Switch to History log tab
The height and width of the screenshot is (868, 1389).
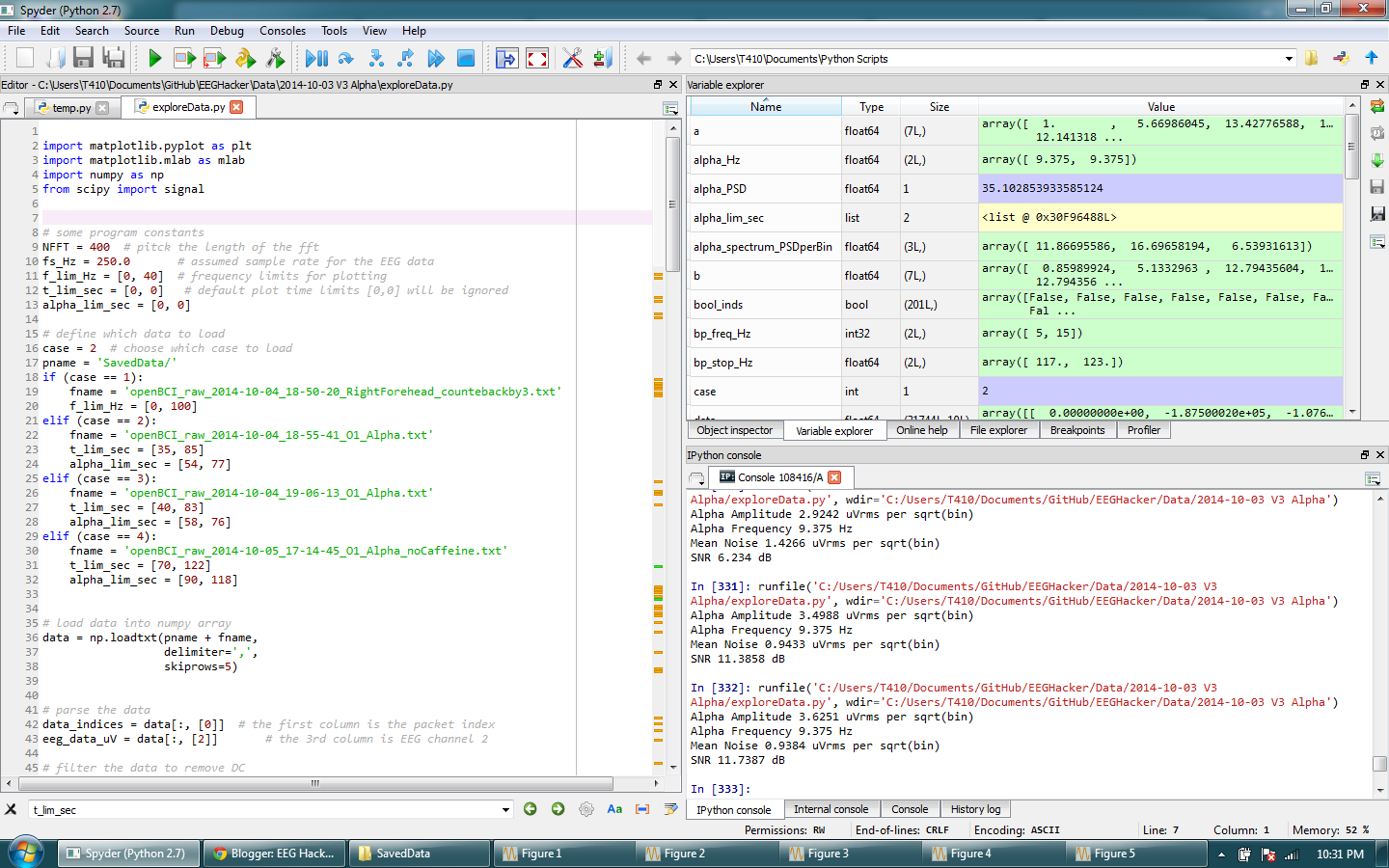pyautogui.click(x=975, y=809)
